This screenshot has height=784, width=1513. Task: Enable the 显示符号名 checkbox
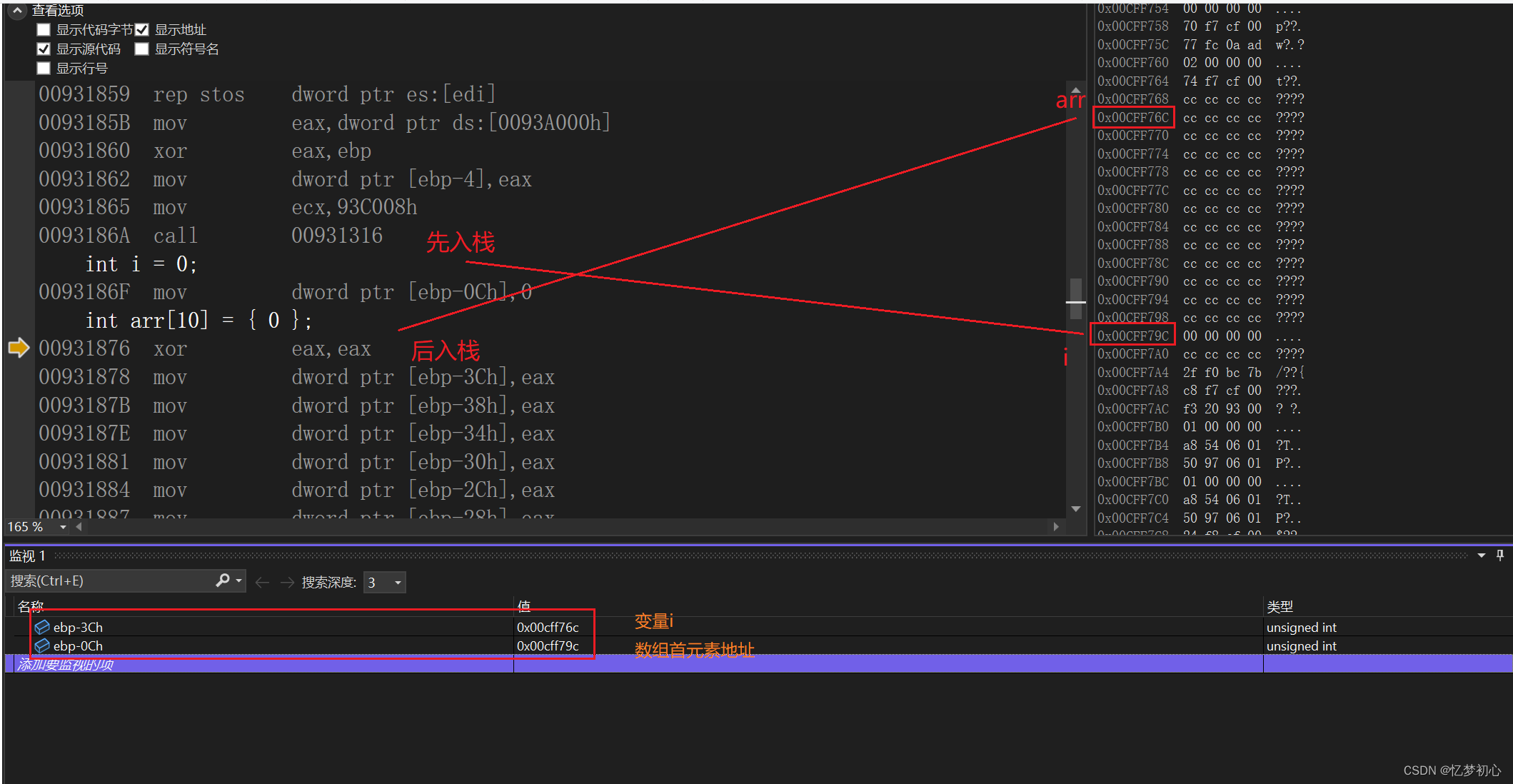(142, 49)
